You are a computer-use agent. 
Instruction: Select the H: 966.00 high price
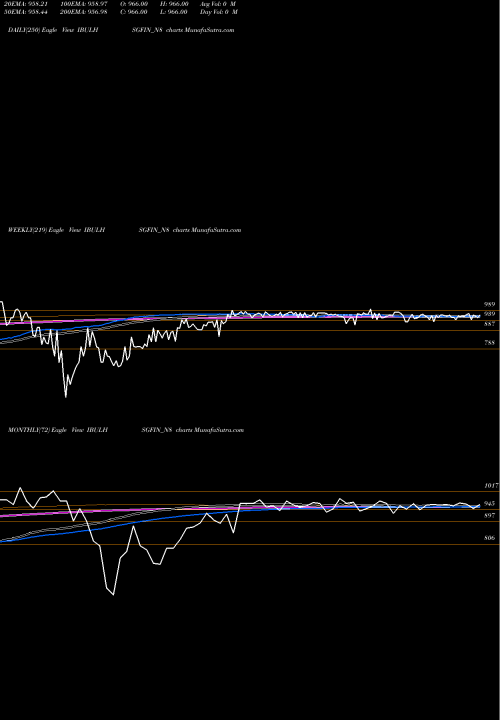pyautogui.click(x=174, y=4)
